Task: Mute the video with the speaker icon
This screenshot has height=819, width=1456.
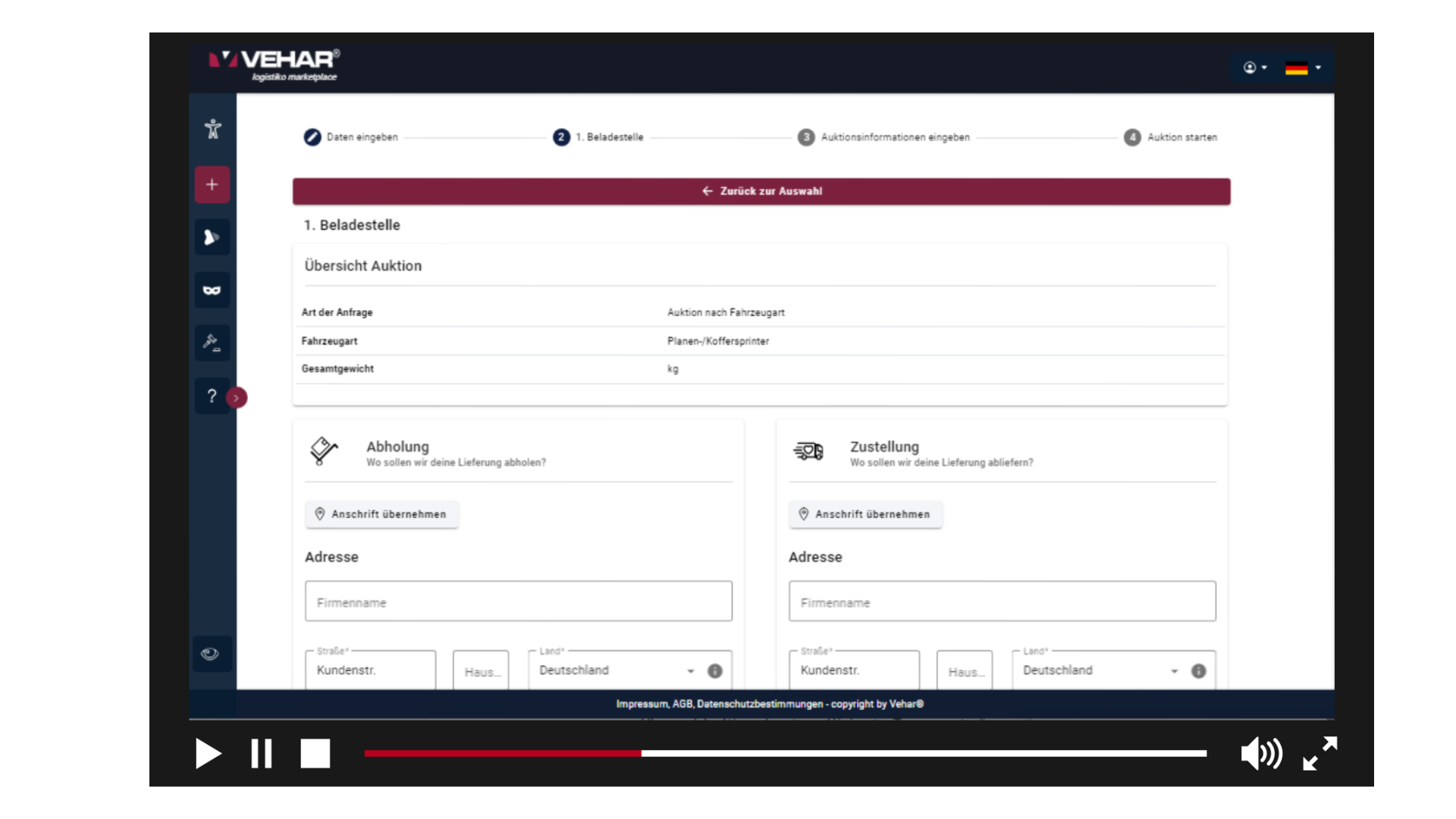Action: 1260,754
